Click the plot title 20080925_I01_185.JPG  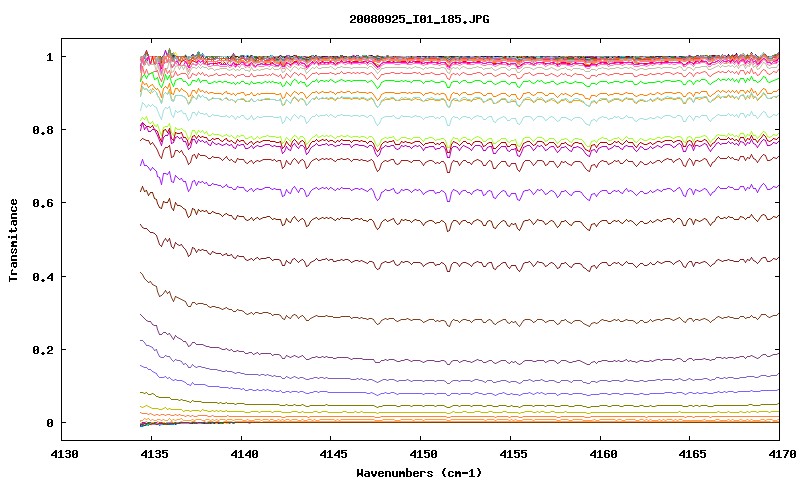(419, 19)
